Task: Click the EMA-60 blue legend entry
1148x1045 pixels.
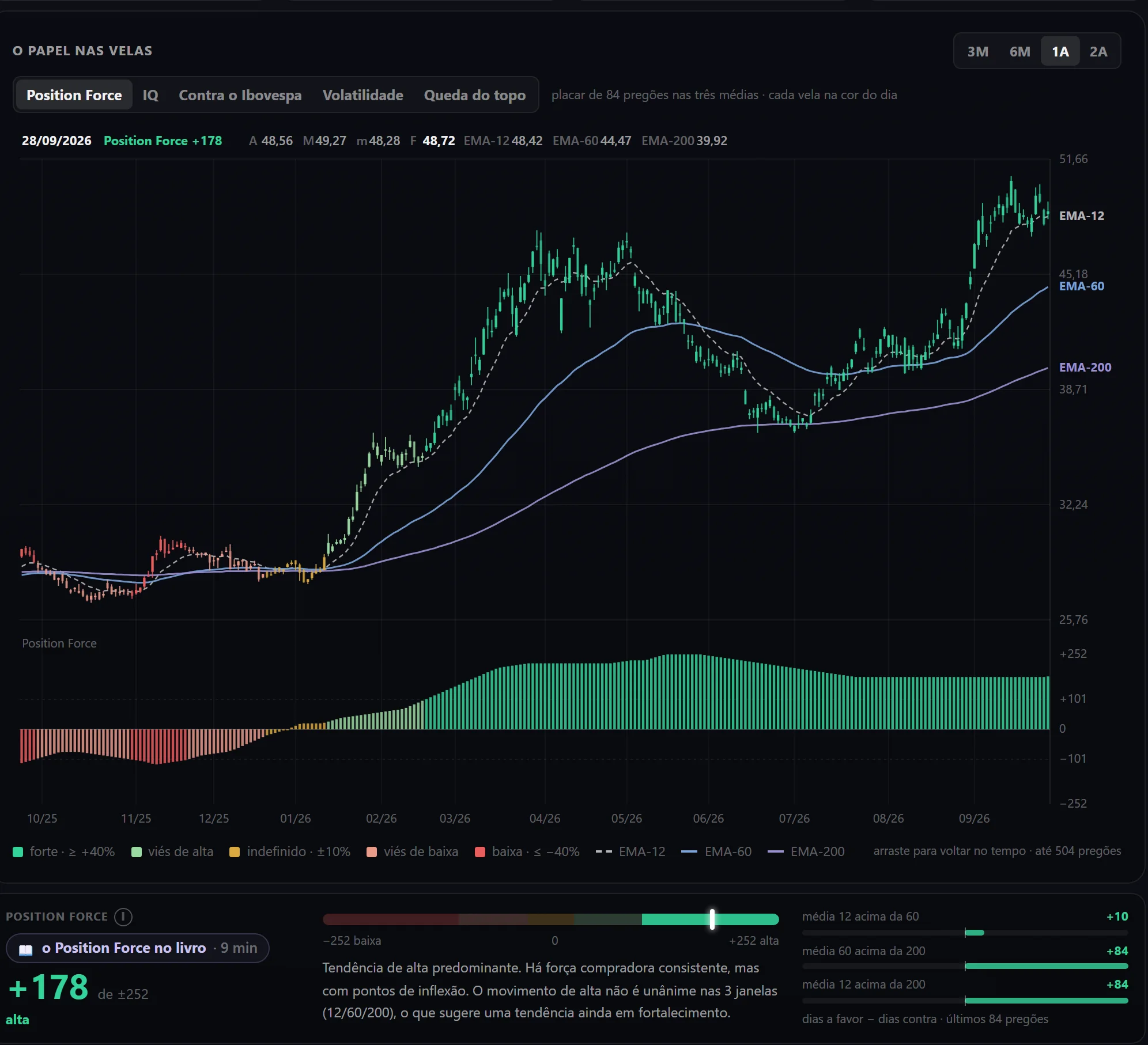Action: click(x=716, y=851)
